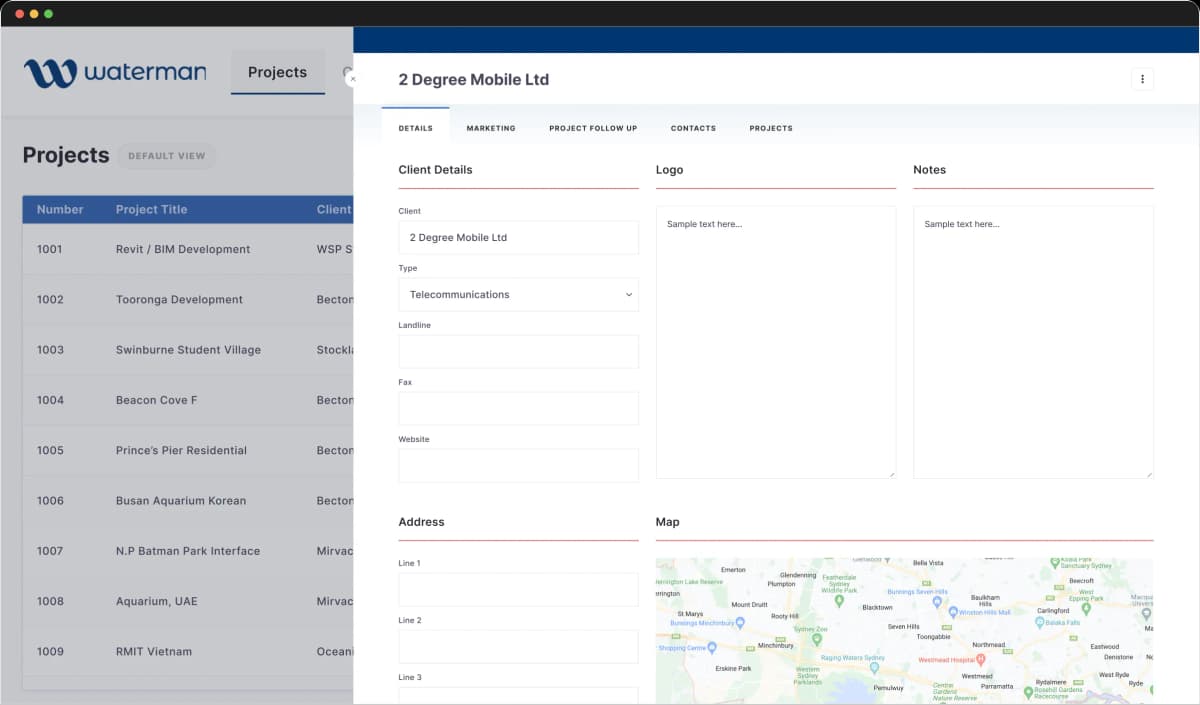The width and height of the screenshot is (1200, 705).
Task: Open the three-dot options menu
Action: pyautogui.click(x=1142, y=79)
